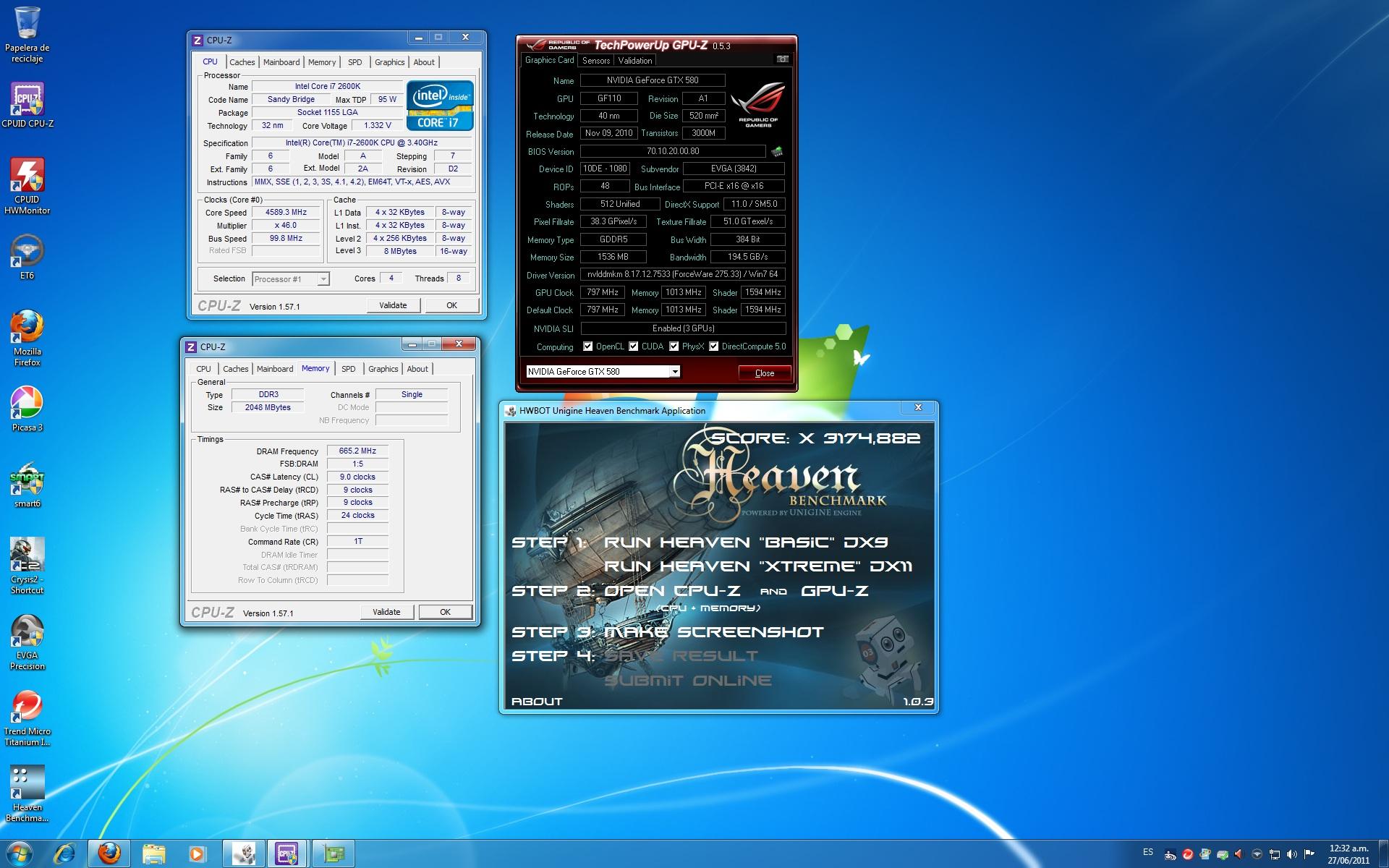The height and width of the screenshot is (868, 1389).
Task: Launch Heaven Benchmark desktop shortcut
Action: point(27,793)
